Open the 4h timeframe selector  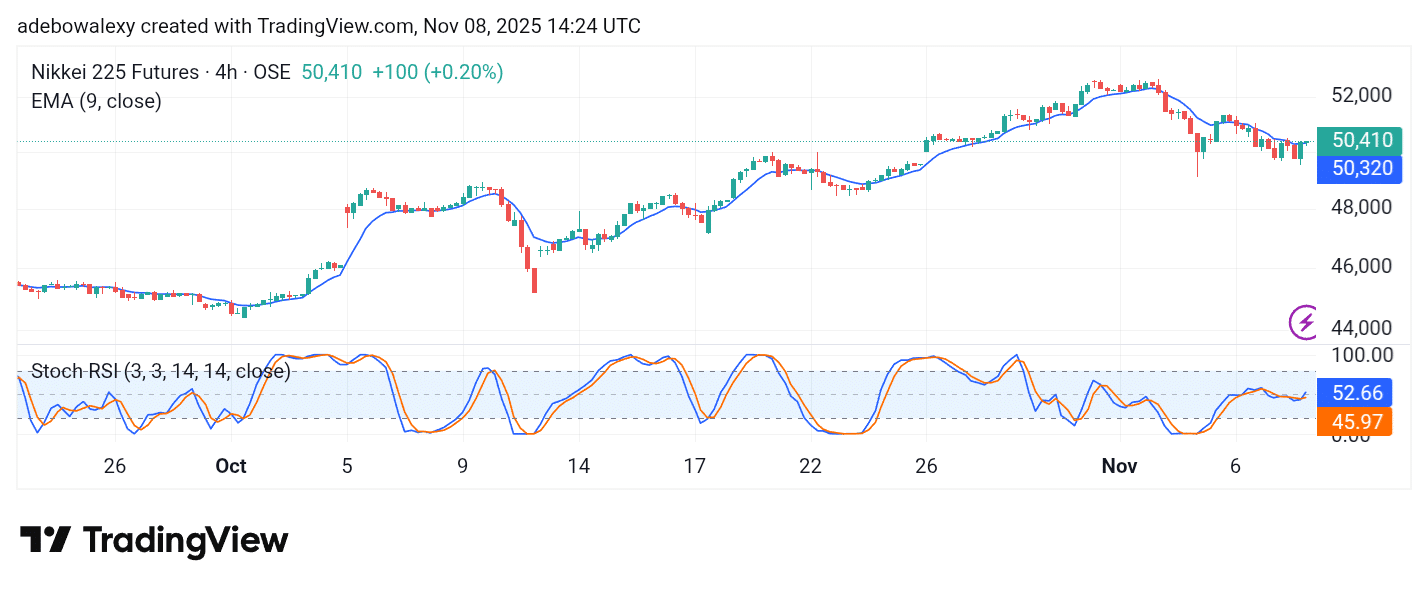[x=222, y=72]
